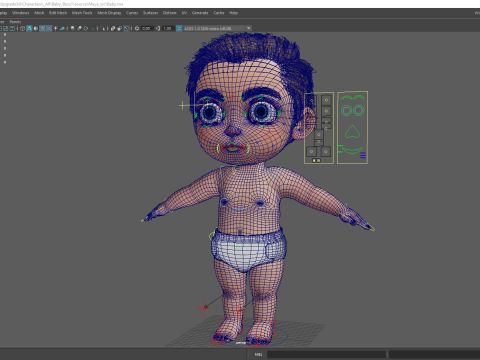
Task: Toggle Screen Space Ambient Occlusion icon
Action: pos(72,28)
